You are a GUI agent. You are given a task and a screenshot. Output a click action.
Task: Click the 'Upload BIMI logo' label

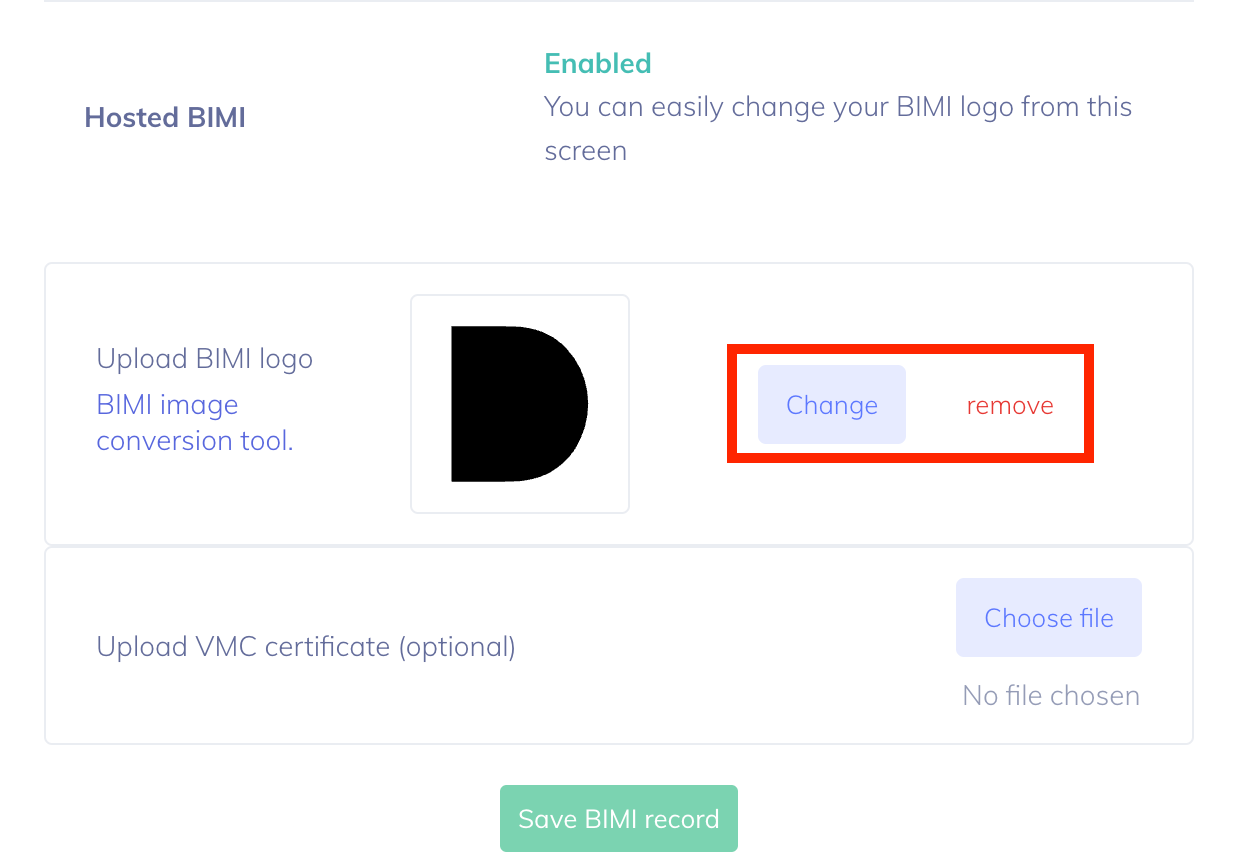click(x=205, y=358)
